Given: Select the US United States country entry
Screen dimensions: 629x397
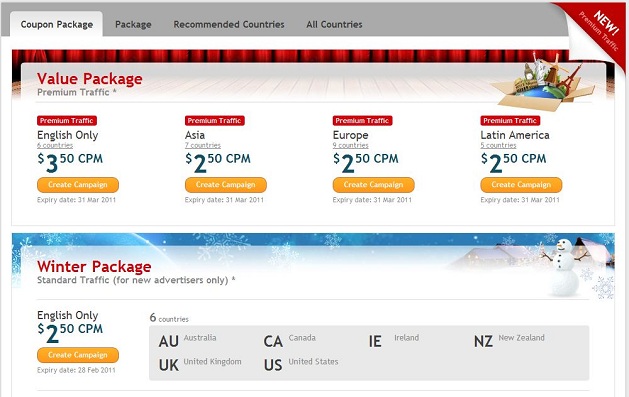Looking at the screenshot, I should click(x=301, y=365).
